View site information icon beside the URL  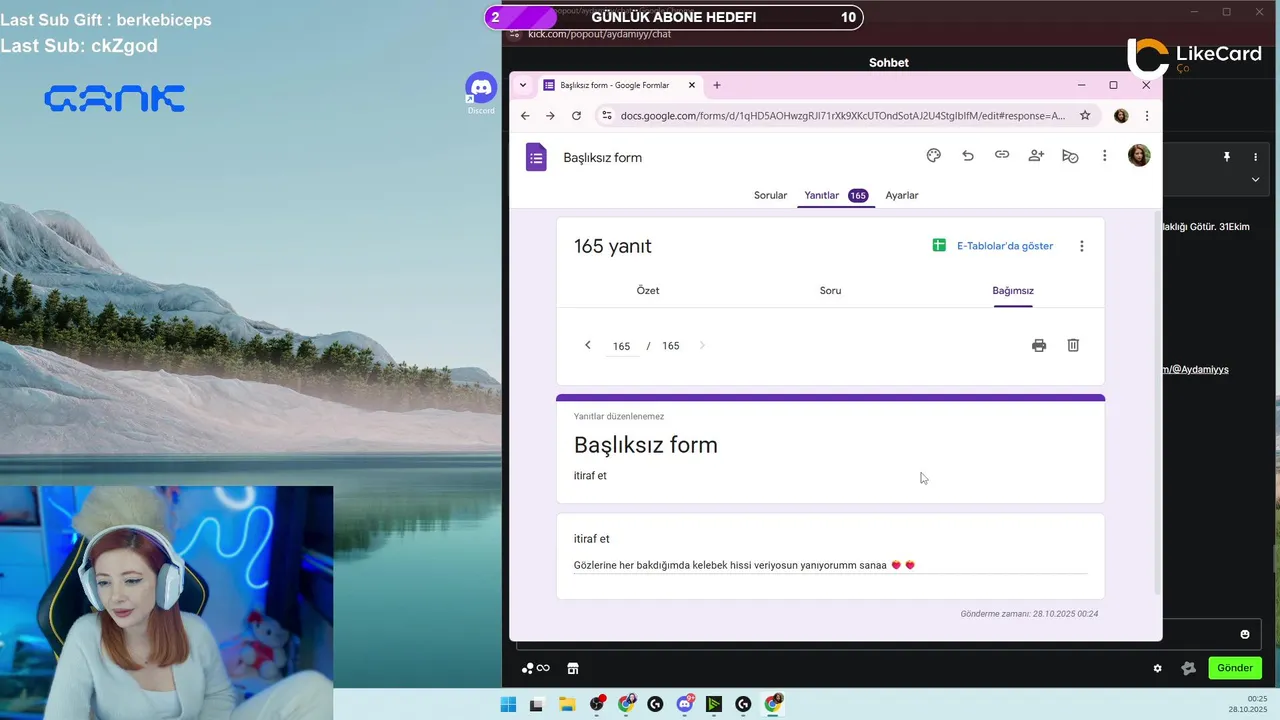(606, 116)
